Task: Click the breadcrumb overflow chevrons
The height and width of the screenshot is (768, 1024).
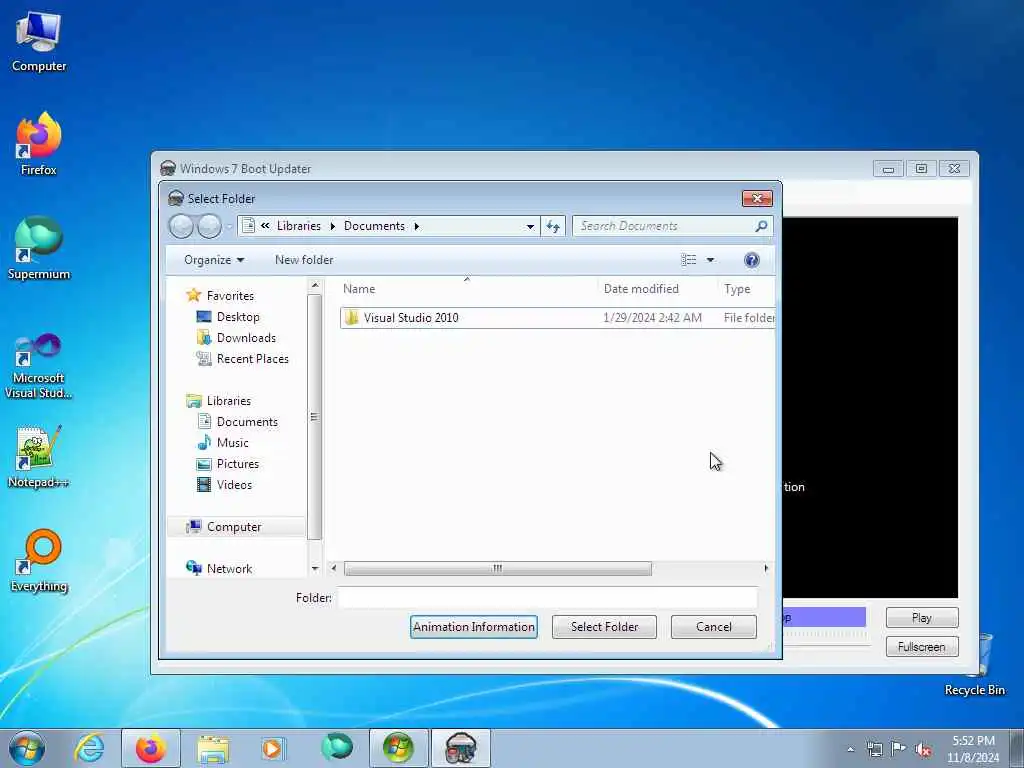Action: click(x=265, y=226)
